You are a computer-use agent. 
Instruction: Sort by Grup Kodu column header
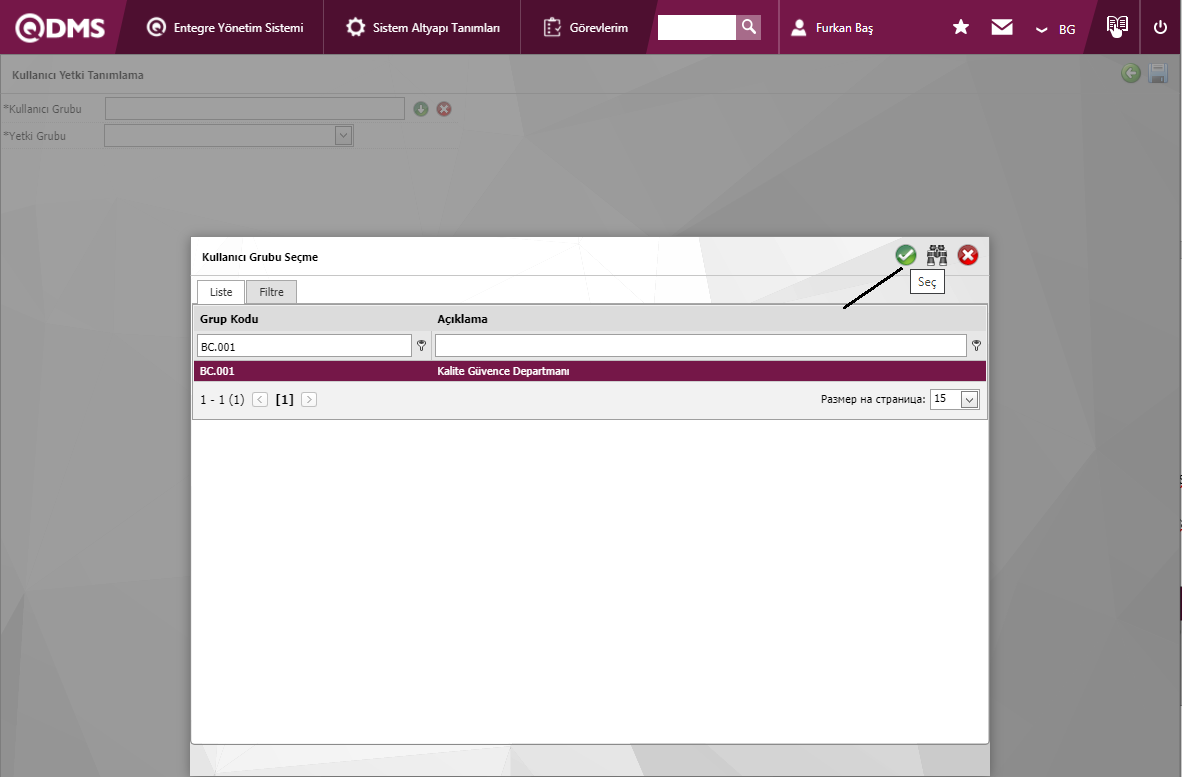(229, 319)
